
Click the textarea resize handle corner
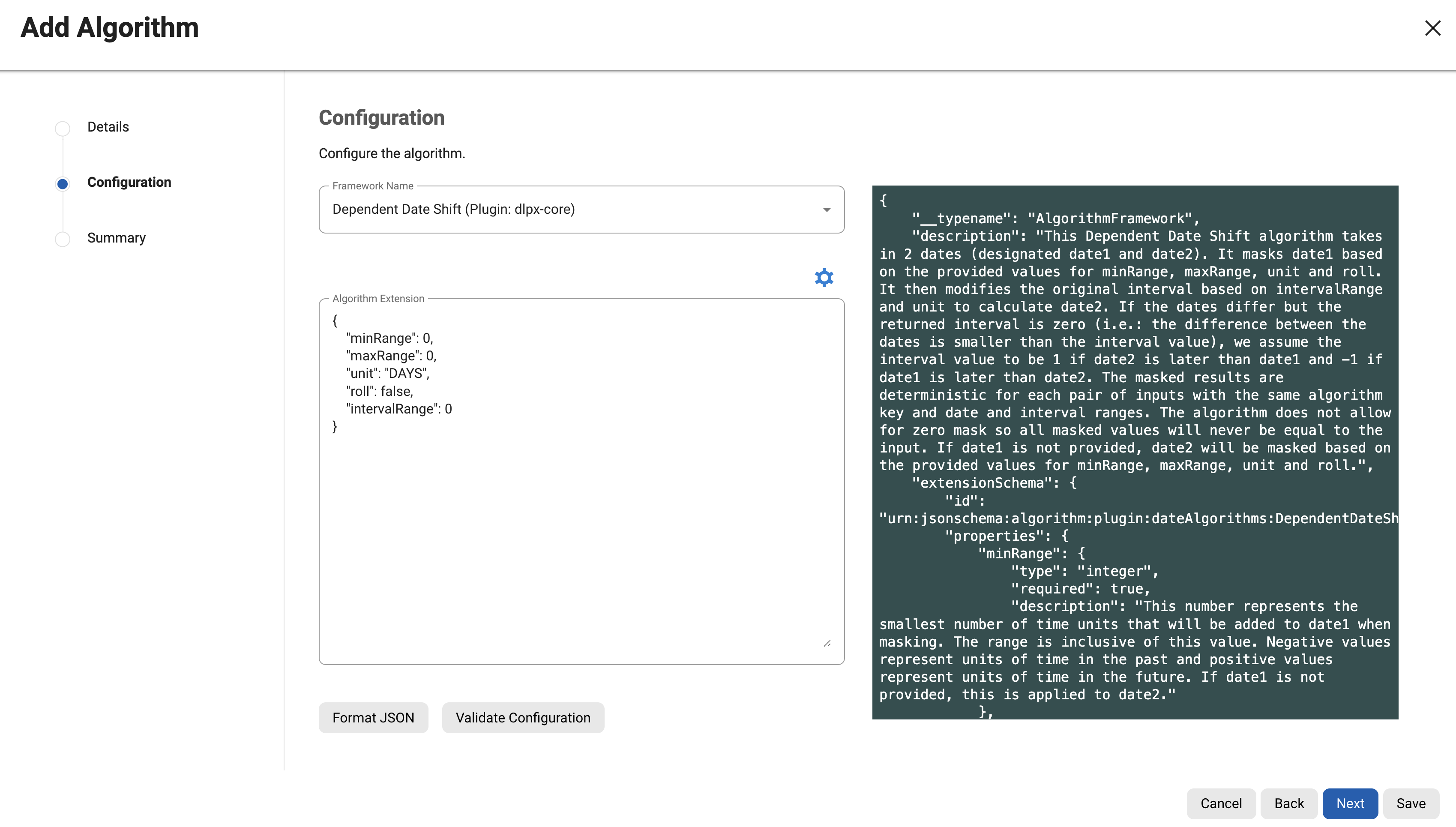click(x=827, y=643)
